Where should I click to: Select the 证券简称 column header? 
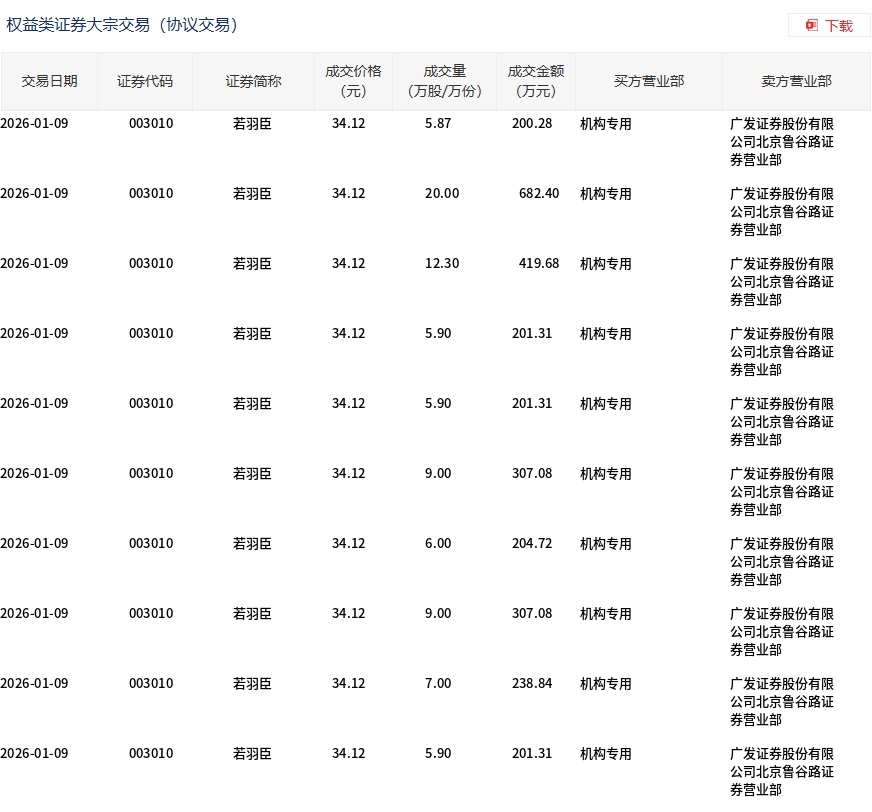pyautogui.click(x=253, y=81)
